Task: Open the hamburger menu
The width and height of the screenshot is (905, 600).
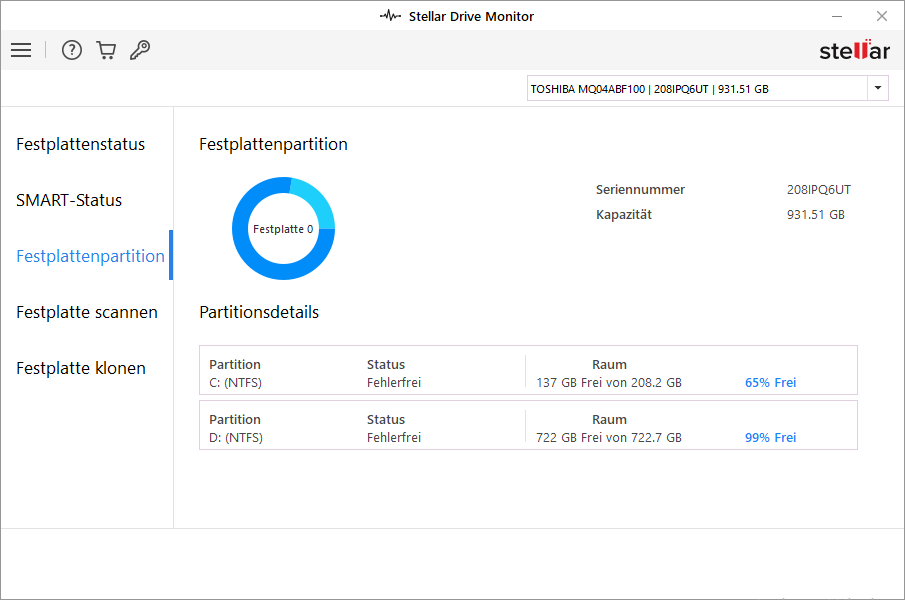Action: tap(21, 50)
